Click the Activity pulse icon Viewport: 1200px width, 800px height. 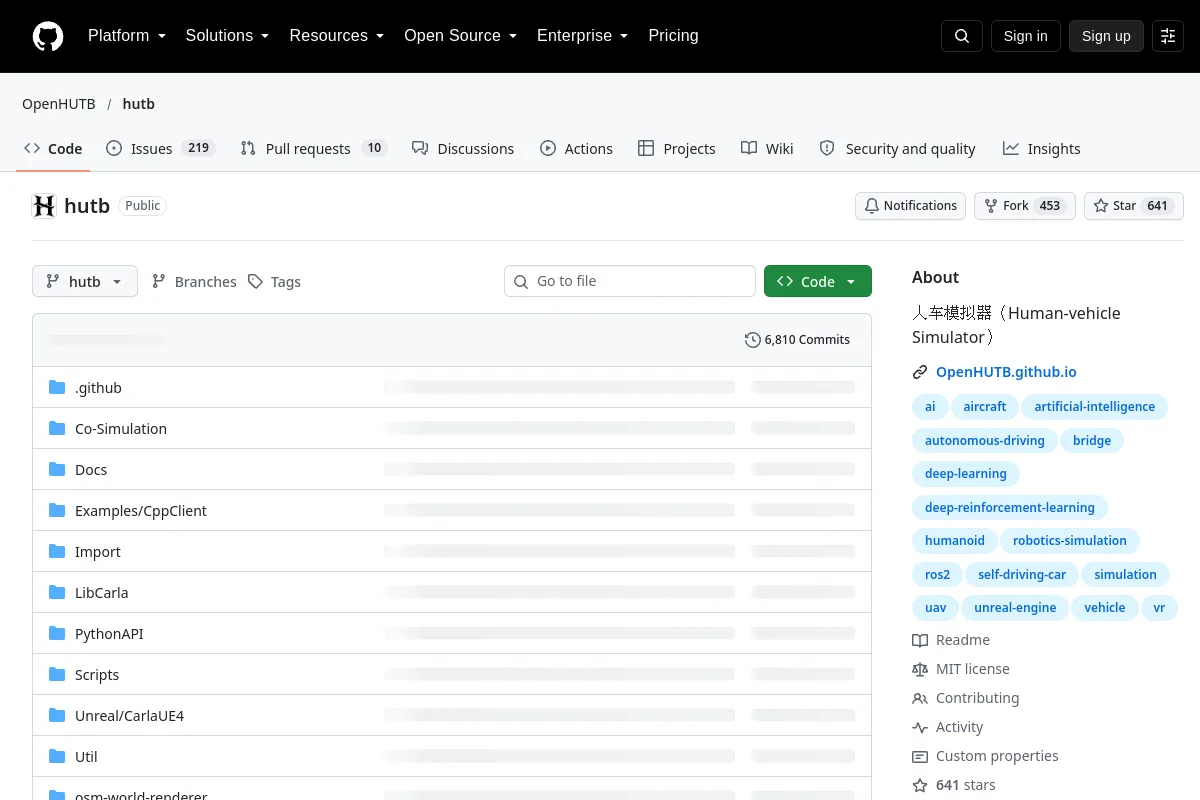920,727
